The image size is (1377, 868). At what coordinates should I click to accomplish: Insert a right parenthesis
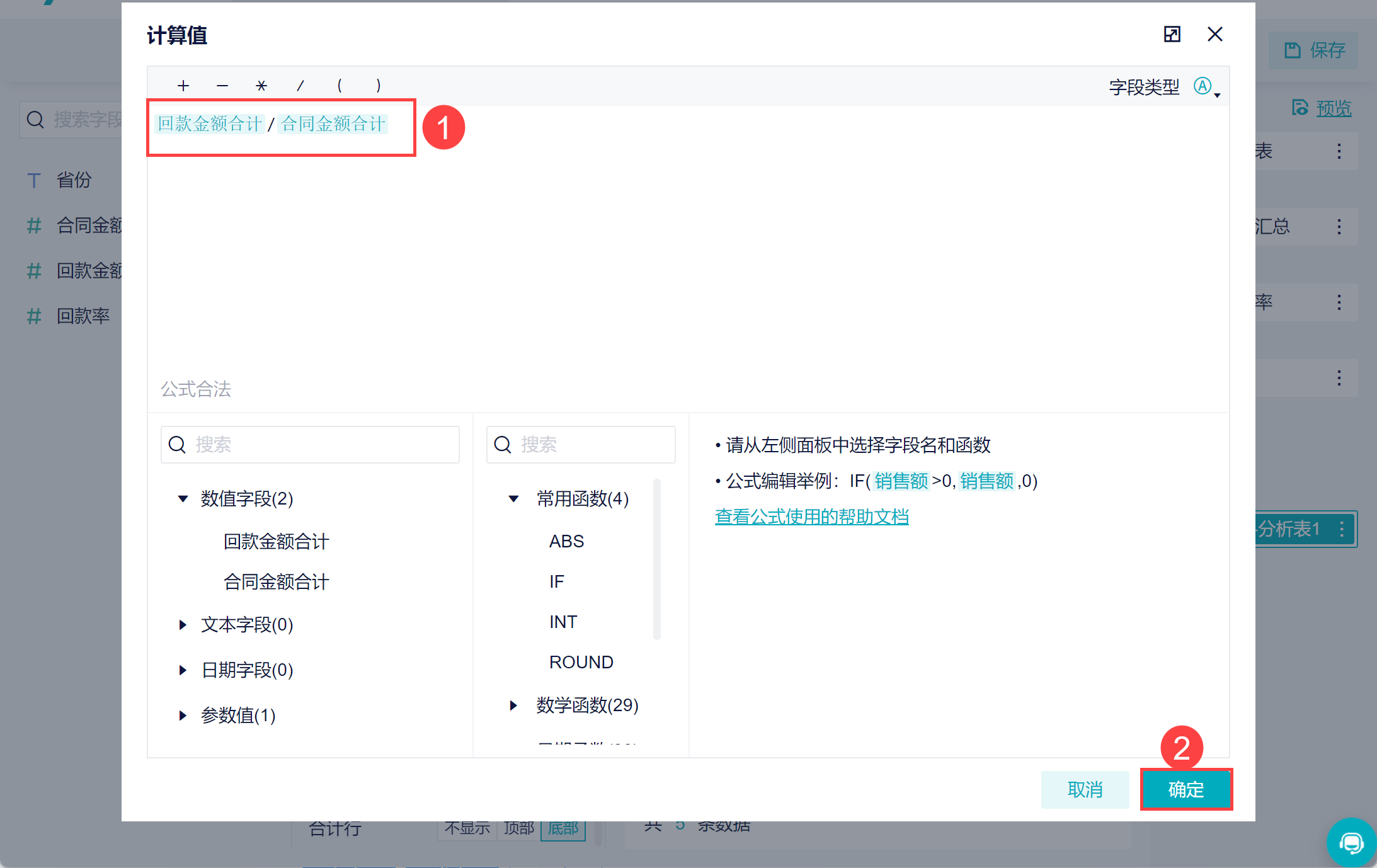(378, 86)
